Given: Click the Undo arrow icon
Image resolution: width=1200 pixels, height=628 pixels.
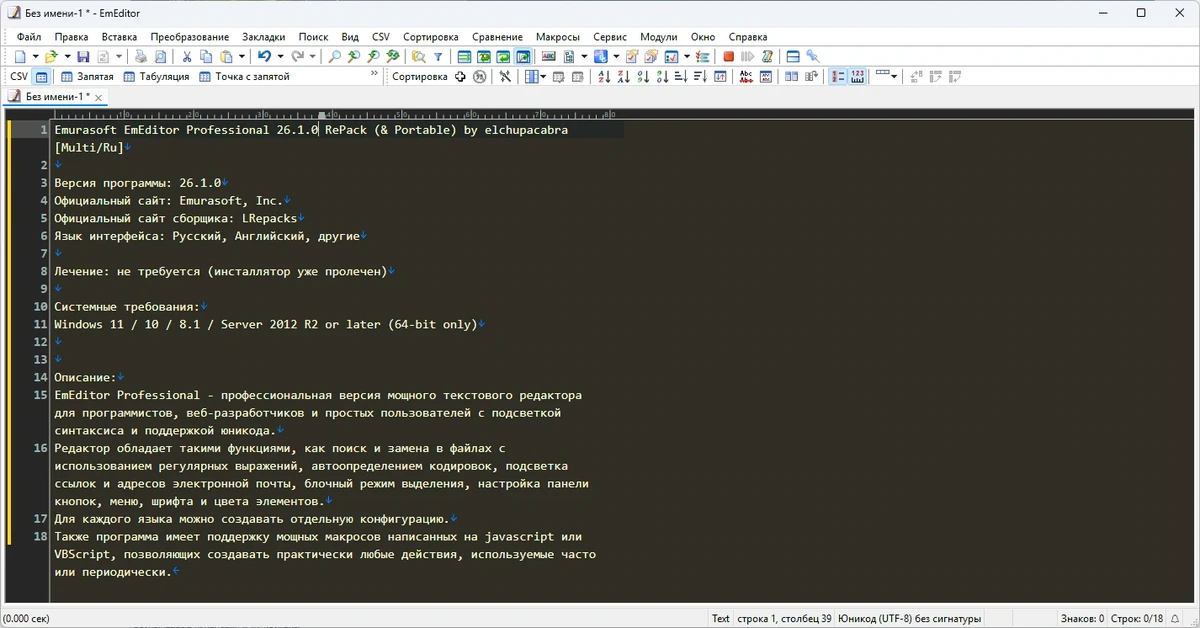Looking at the screenshot, I should pyautogui.click(x=264, y=57).
